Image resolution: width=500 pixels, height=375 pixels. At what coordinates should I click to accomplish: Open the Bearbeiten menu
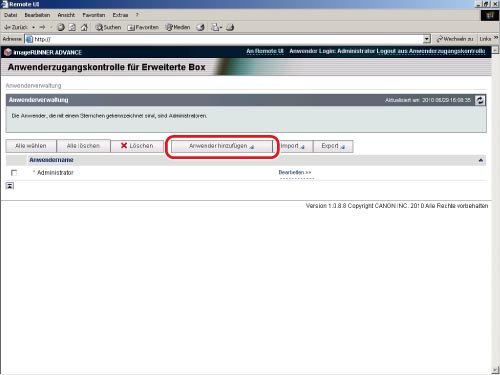pos(37,15)
